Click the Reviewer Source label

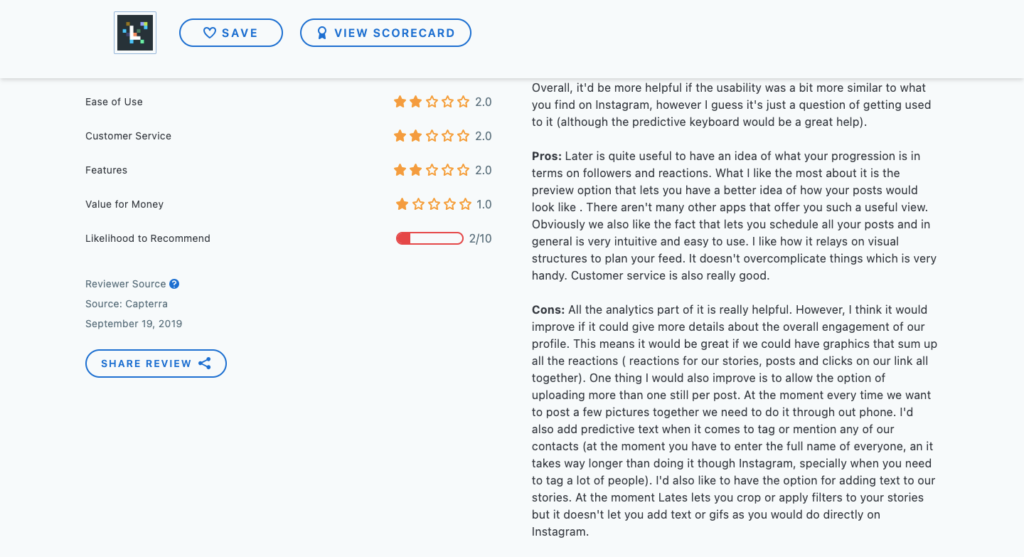point(125,284)
